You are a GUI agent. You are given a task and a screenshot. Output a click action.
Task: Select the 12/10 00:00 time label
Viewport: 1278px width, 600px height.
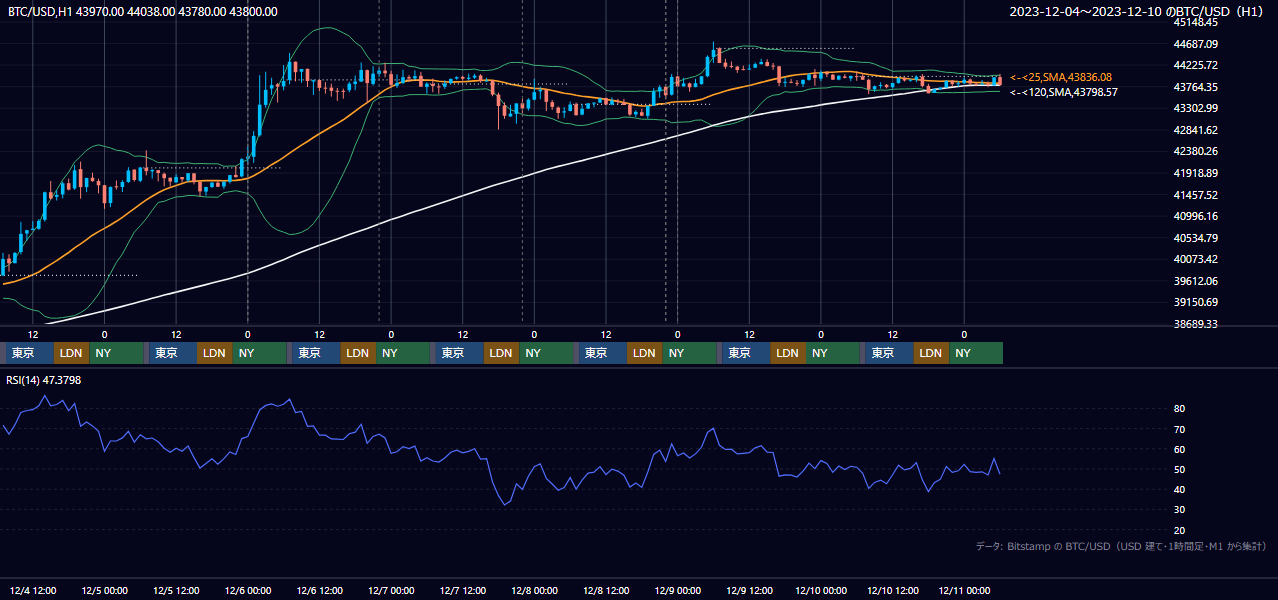[x=821, y=591]
